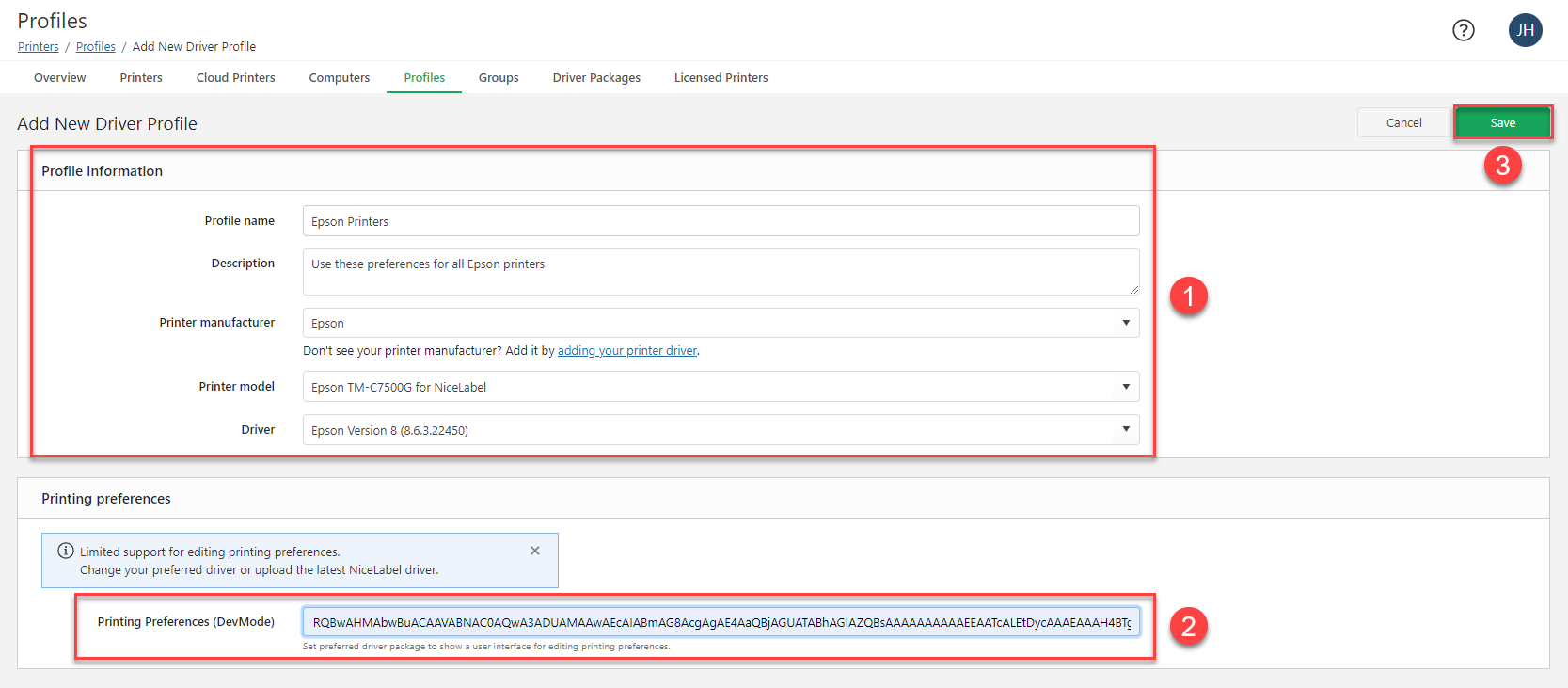The height and width of the screenshot is (688, 1568).
Task: Open the Printer model dropdown
Action: point(1125,387)
